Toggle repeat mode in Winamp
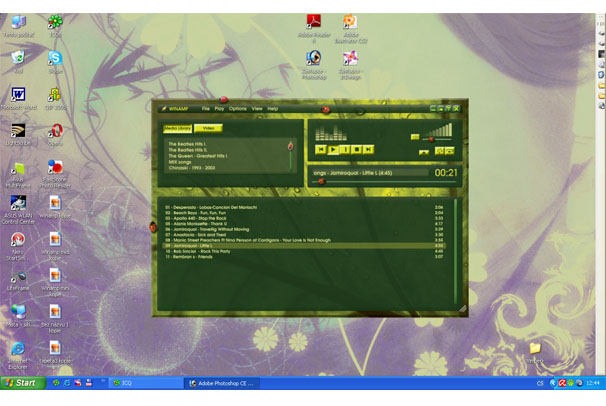The height and width of the screenshot is (406, 606). click(x=450, y=151)
